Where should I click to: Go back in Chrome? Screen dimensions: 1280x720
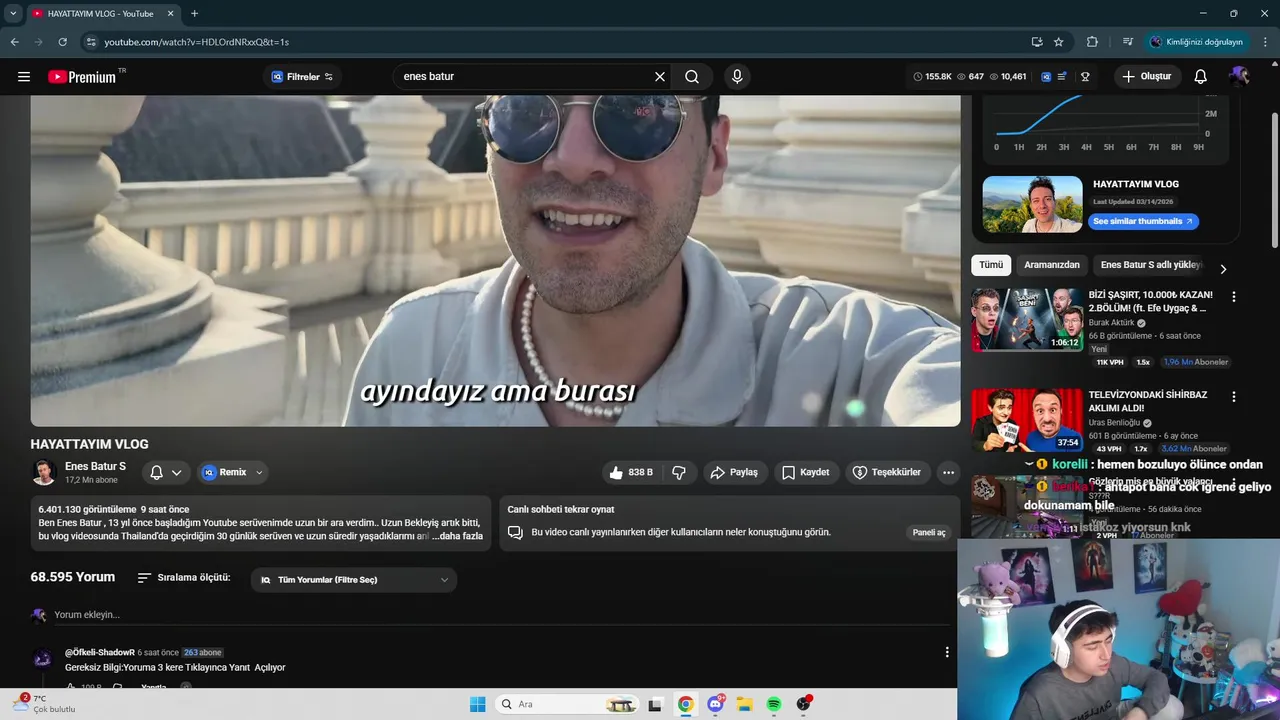tap(14, 42)
